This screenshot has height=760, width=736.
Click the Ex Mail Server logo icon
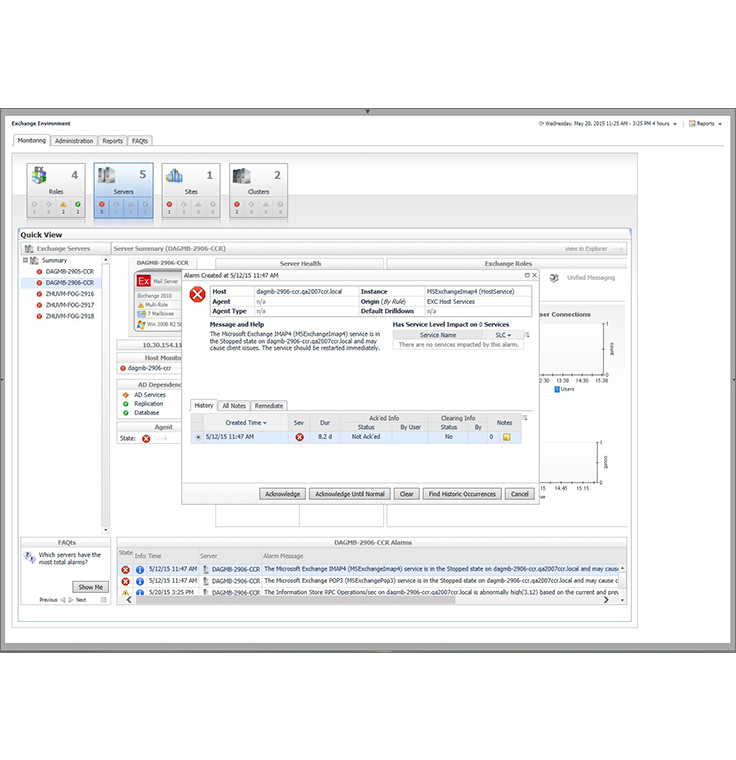144,281
